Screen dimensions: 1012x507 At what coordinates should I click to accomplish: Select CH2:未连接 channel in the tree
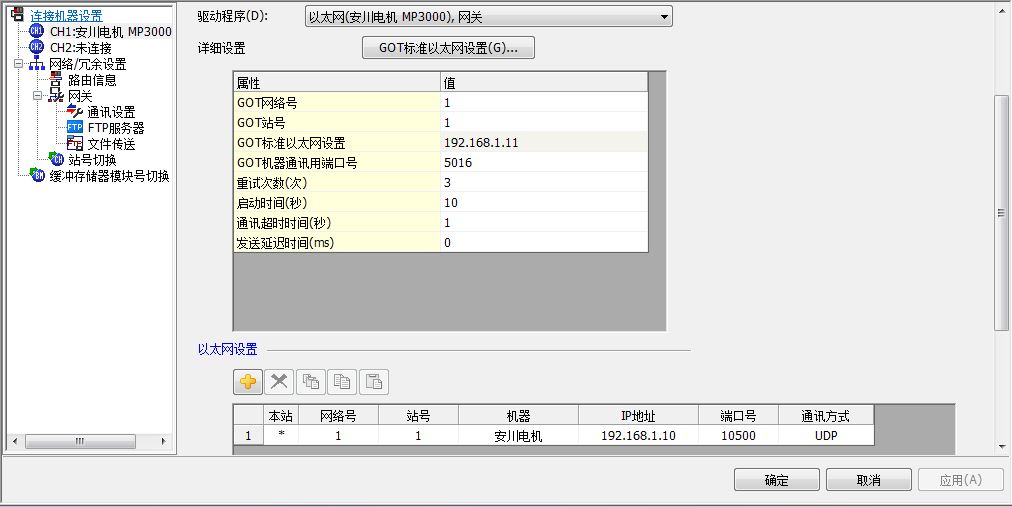pos(80,48)
